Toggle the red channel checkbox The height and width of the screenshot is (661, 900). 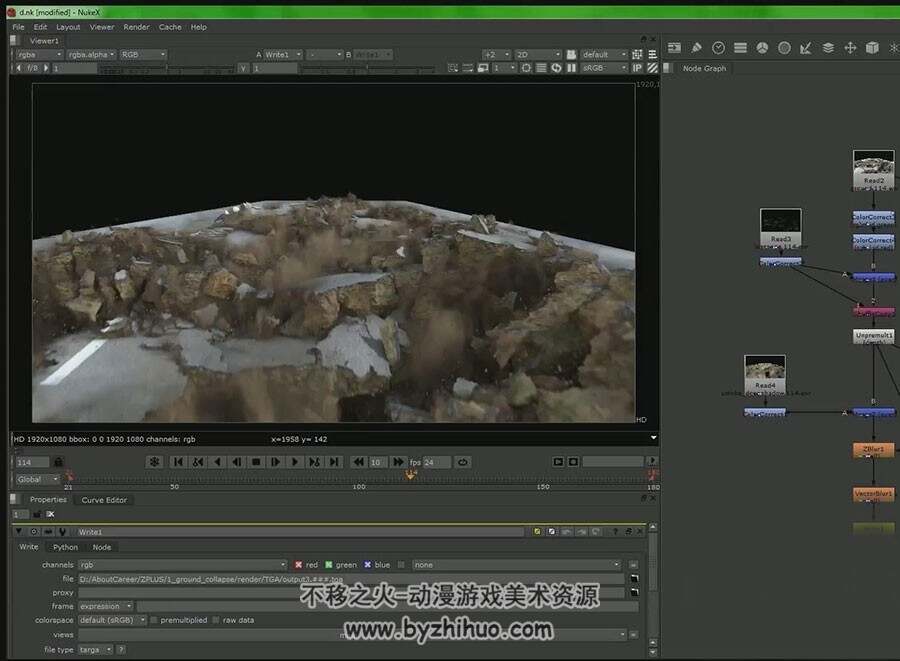tap(298, 565)
